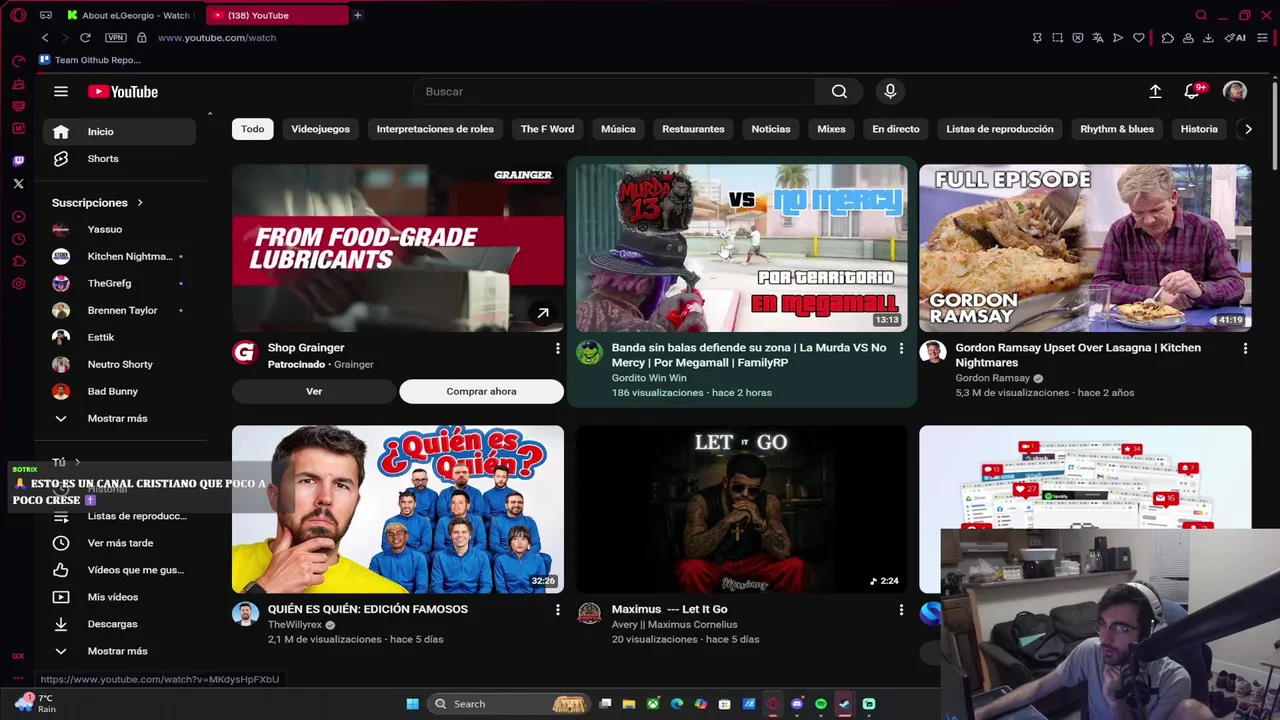The image size is (1280, 720).
Task: Filter by The F Word chip
Action: point(547,128)
